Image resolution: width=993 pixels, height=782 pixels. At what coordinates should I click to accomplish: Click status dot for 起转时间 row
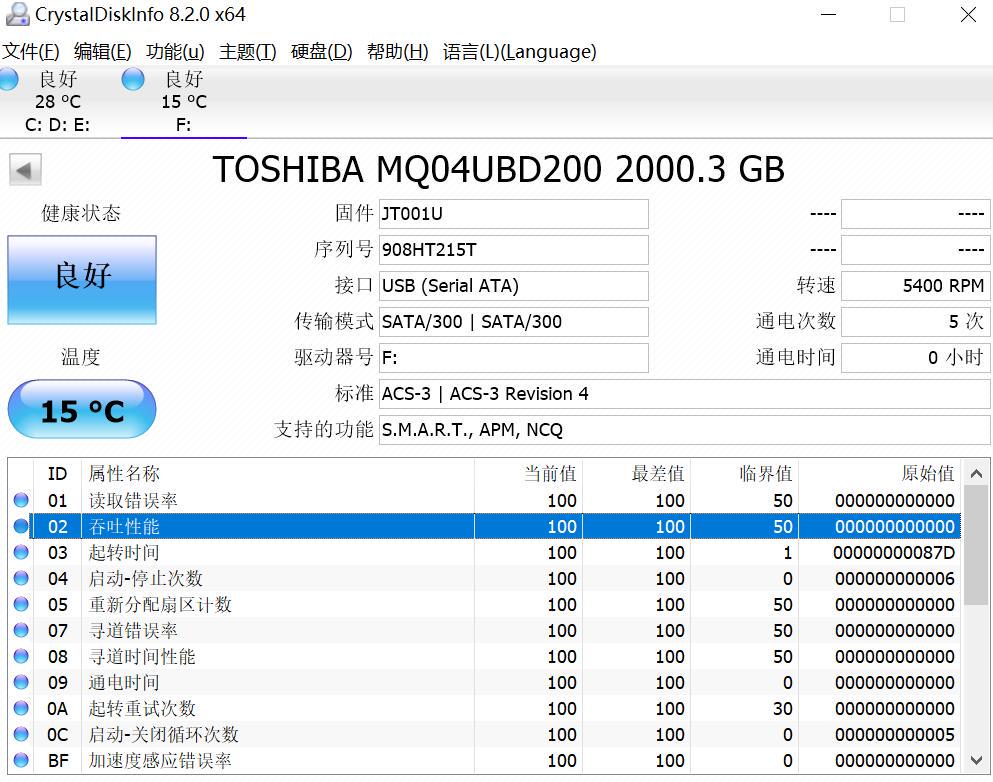[21, 553]
